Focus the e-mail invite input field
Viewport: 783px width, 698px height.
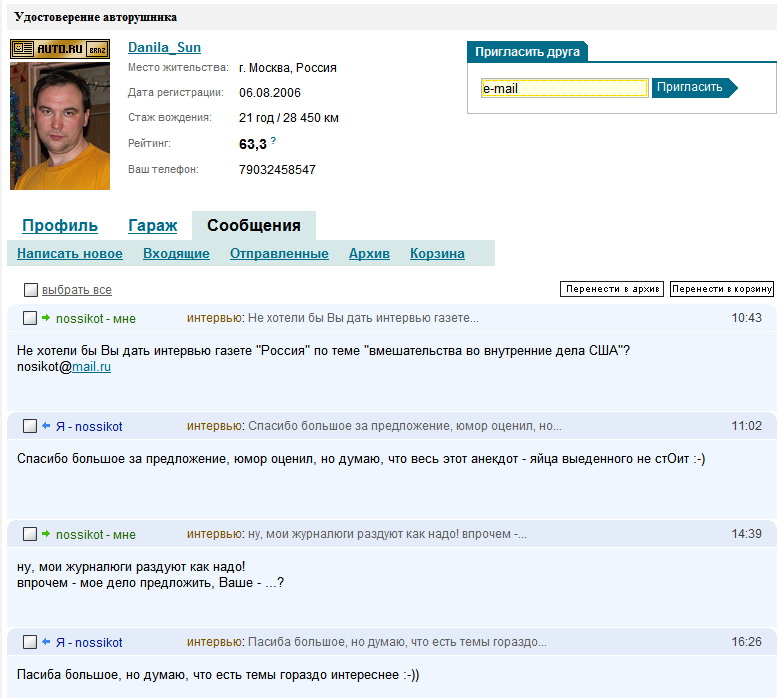click(565, 88)
